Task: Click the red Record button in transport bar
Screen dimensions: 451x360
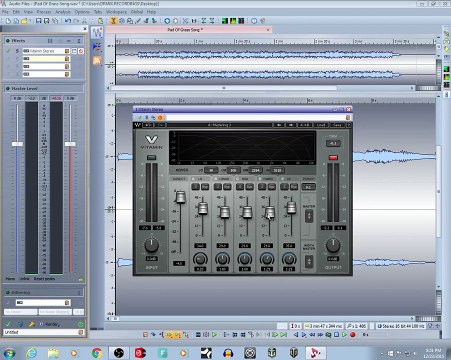Action: click(x=353, y=334)
